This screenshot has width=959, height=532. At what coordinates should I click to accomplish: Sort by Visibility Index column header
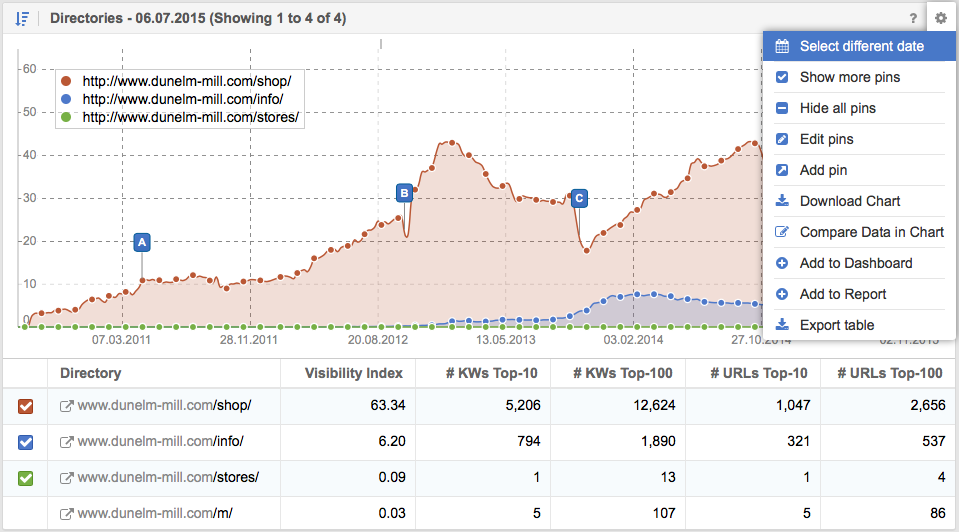pos(354,373)
